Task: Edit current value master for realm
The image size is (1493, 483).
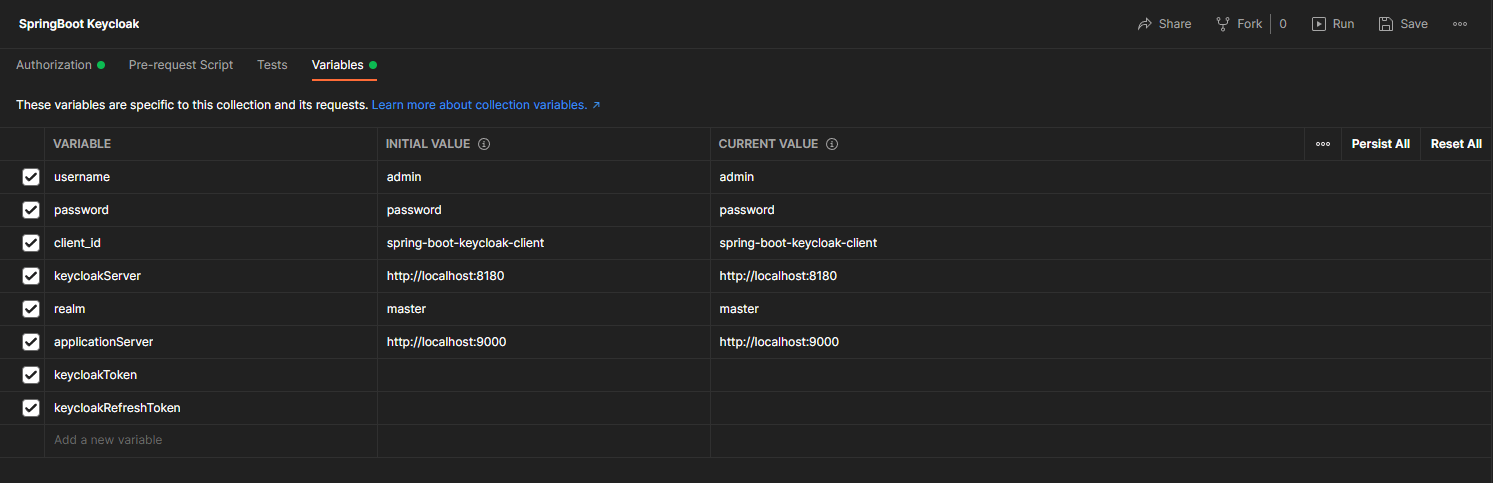Action: tap(1101, 309)
